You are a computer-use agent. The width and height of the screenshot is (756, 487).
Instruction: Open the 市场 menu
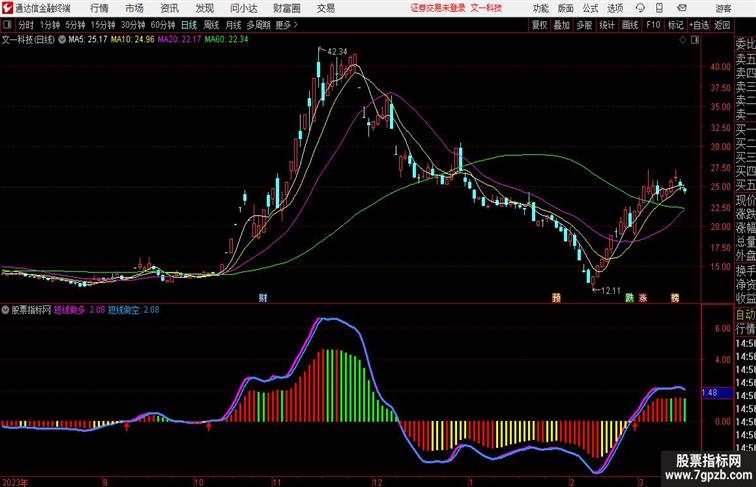(x=134, y=8)
